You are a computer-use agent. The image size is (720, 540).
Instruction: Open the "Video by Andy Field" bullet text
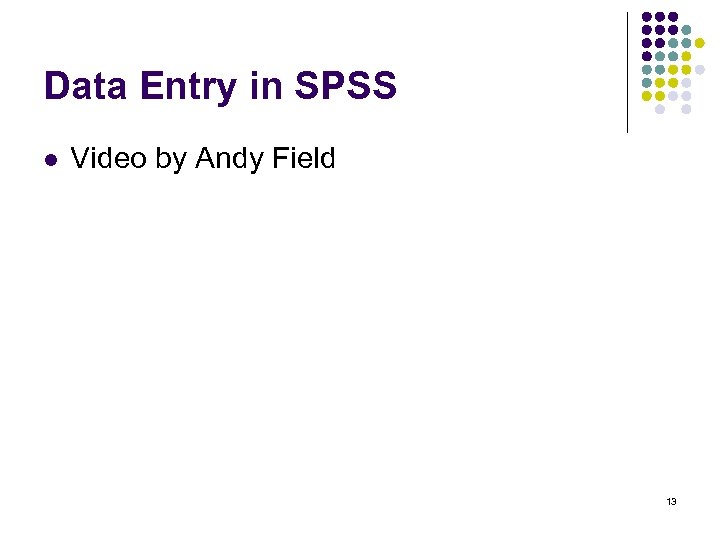tap(203, 159)
